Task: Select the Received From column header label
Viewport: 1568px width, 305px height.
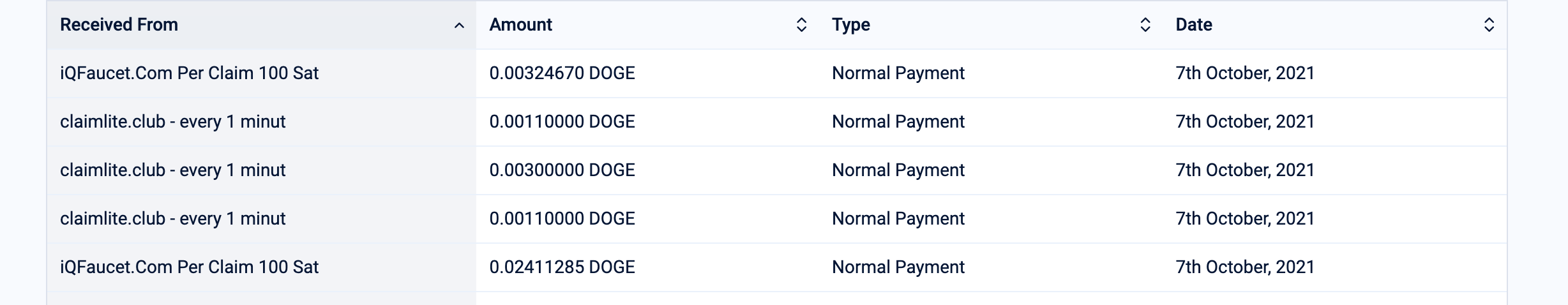Action: (x=119, y=25)
